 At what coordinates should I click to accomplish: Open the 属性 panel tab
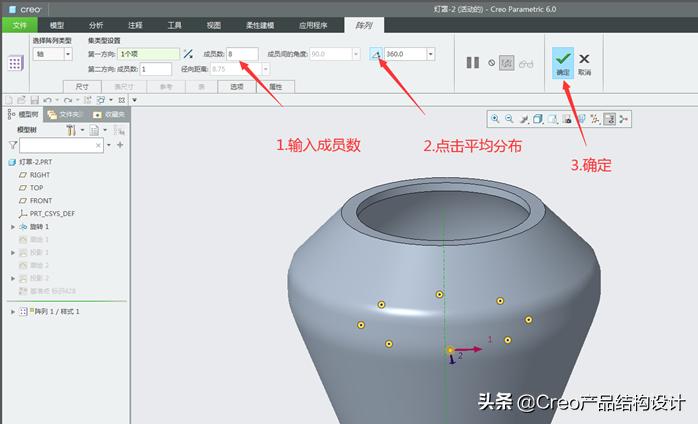(276, 87)
